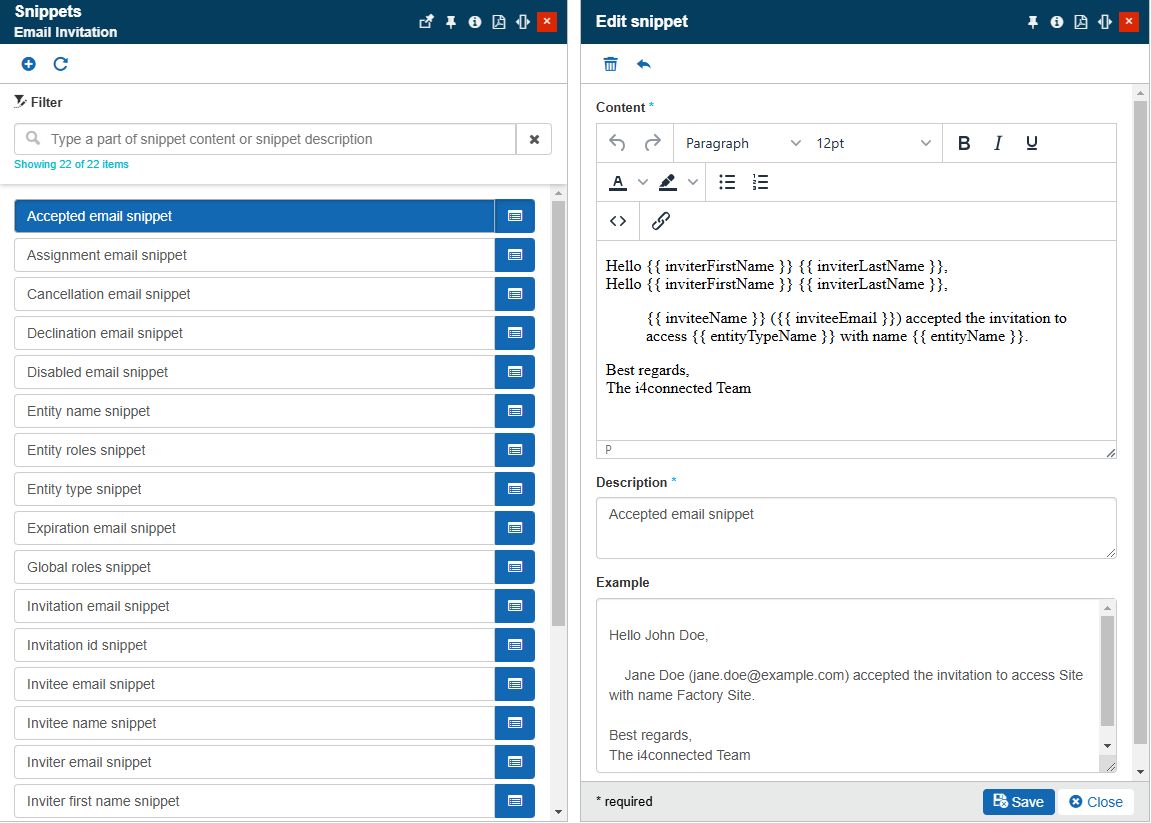Open the Paragraph format dropdown
The height and width of the screenshot is (823, 1151).
pyautogui.click(x=743, y=143)
